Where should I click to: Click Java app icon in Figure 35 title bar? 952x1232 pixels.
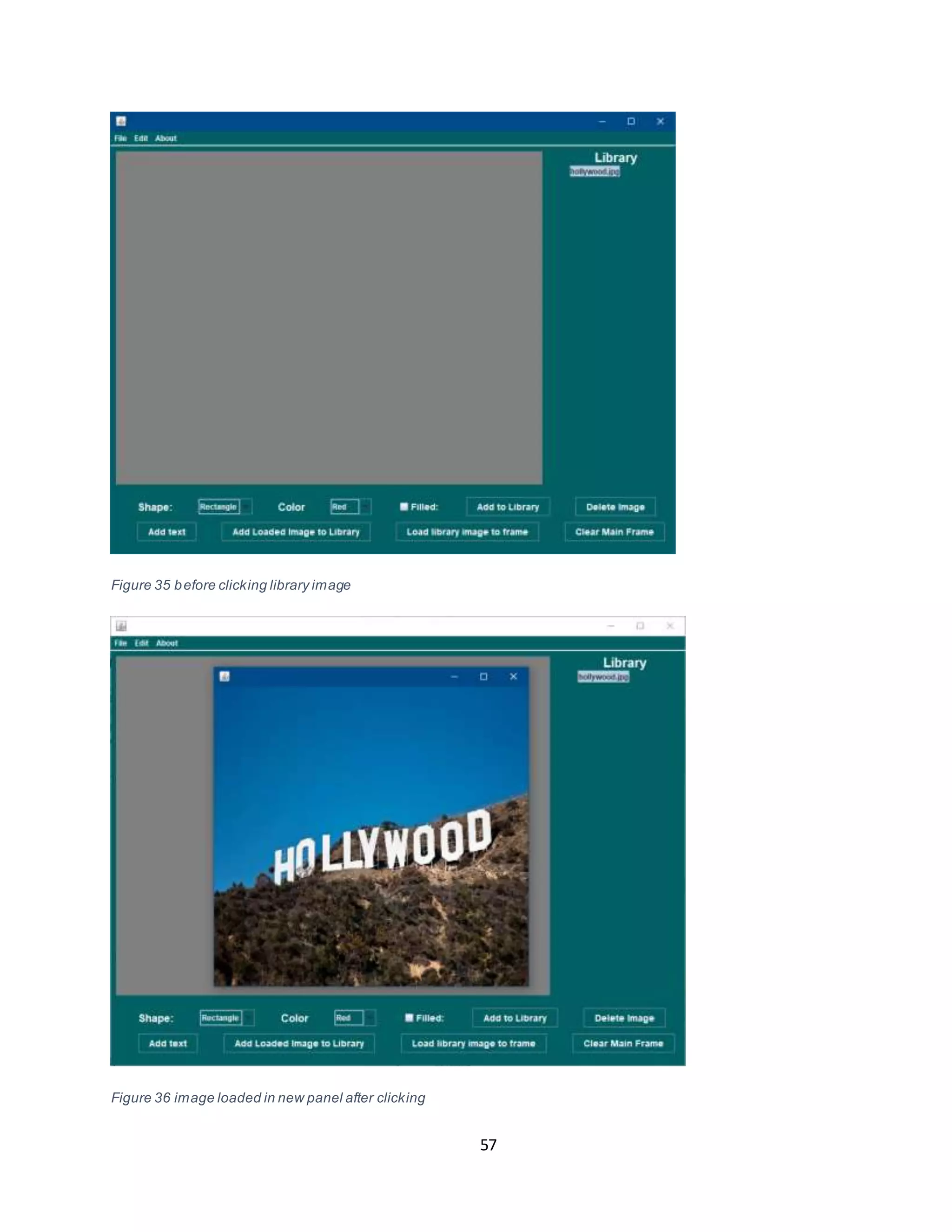(121, 121)
